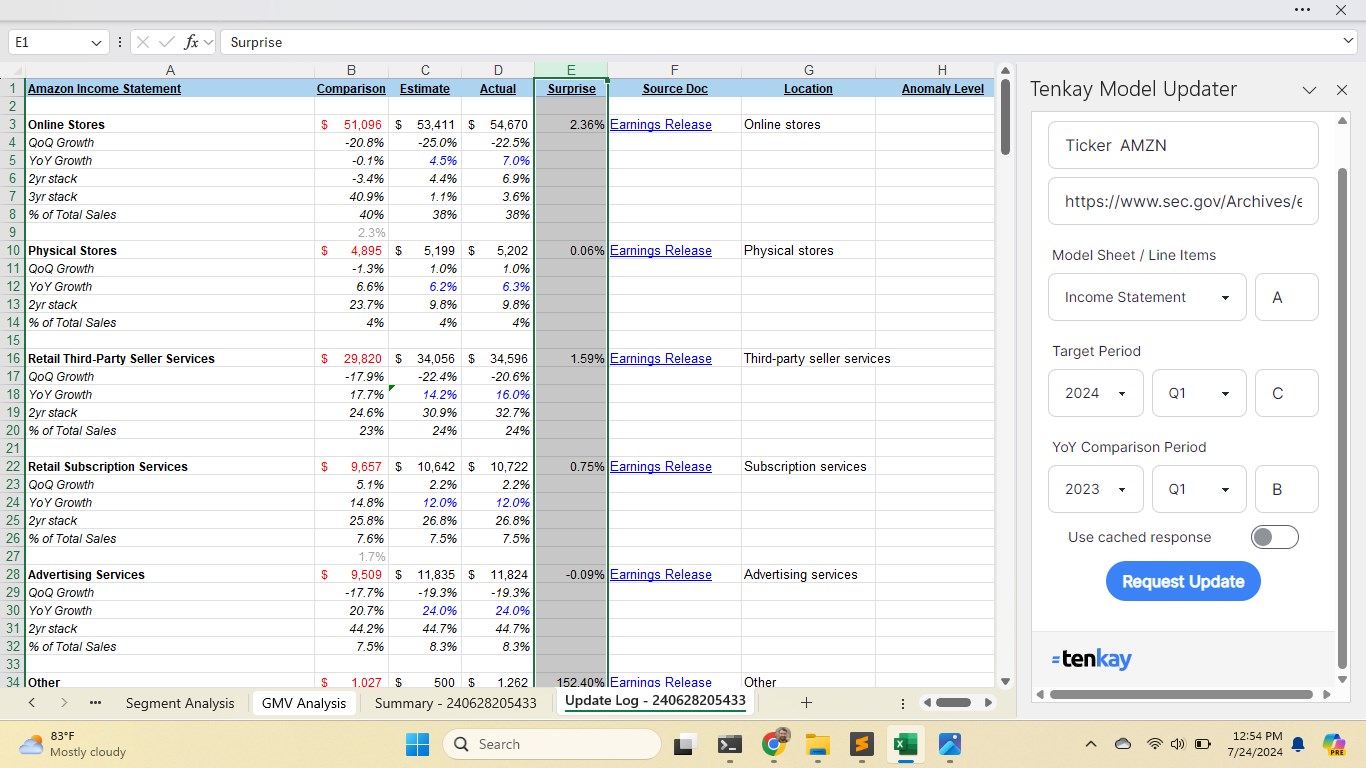Click the Windows taskbar Search box
Screen dimensions: 1366x768
pos(552,744)
